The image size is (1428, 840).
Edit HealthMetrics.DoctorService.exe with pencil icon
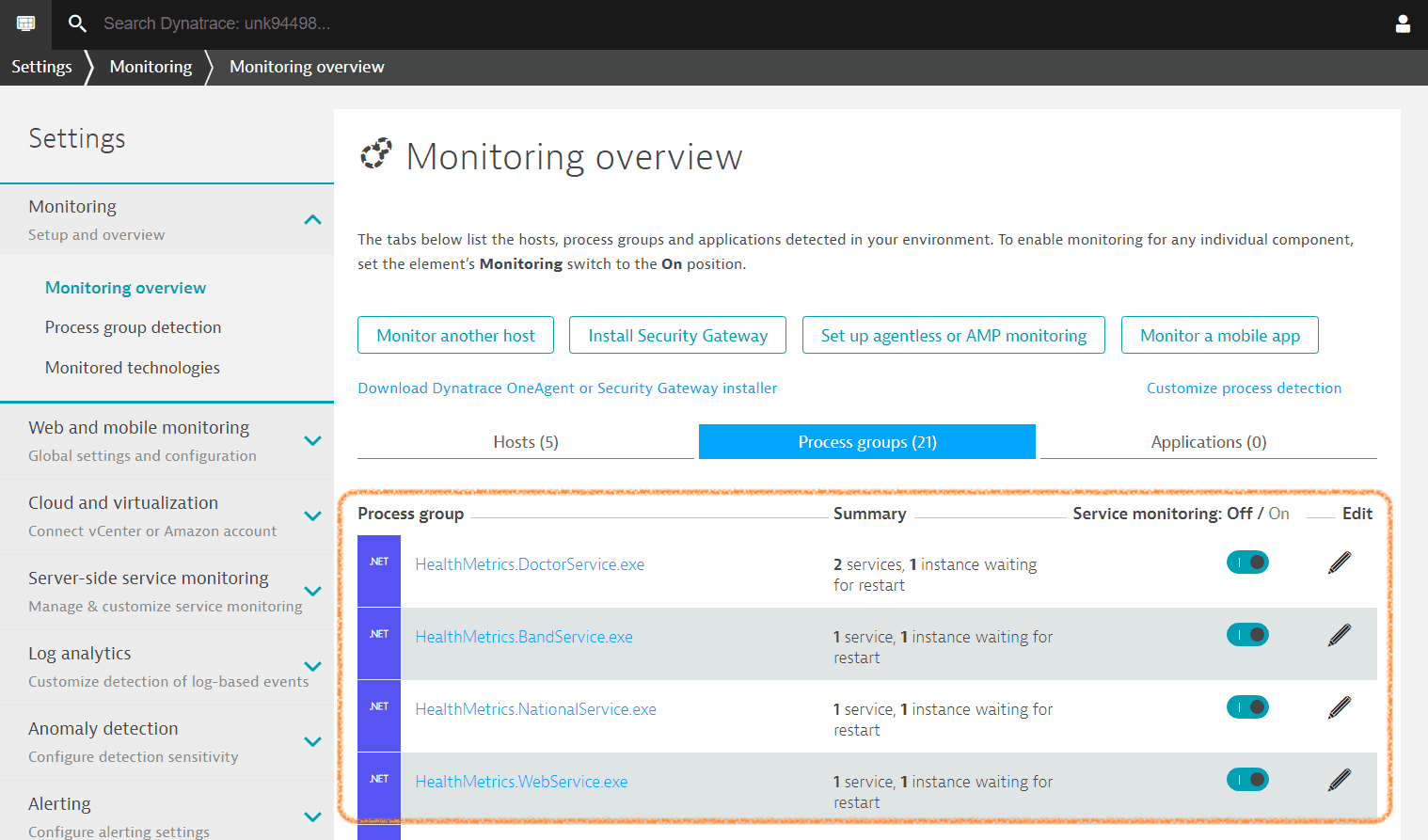coord(1340,563)
